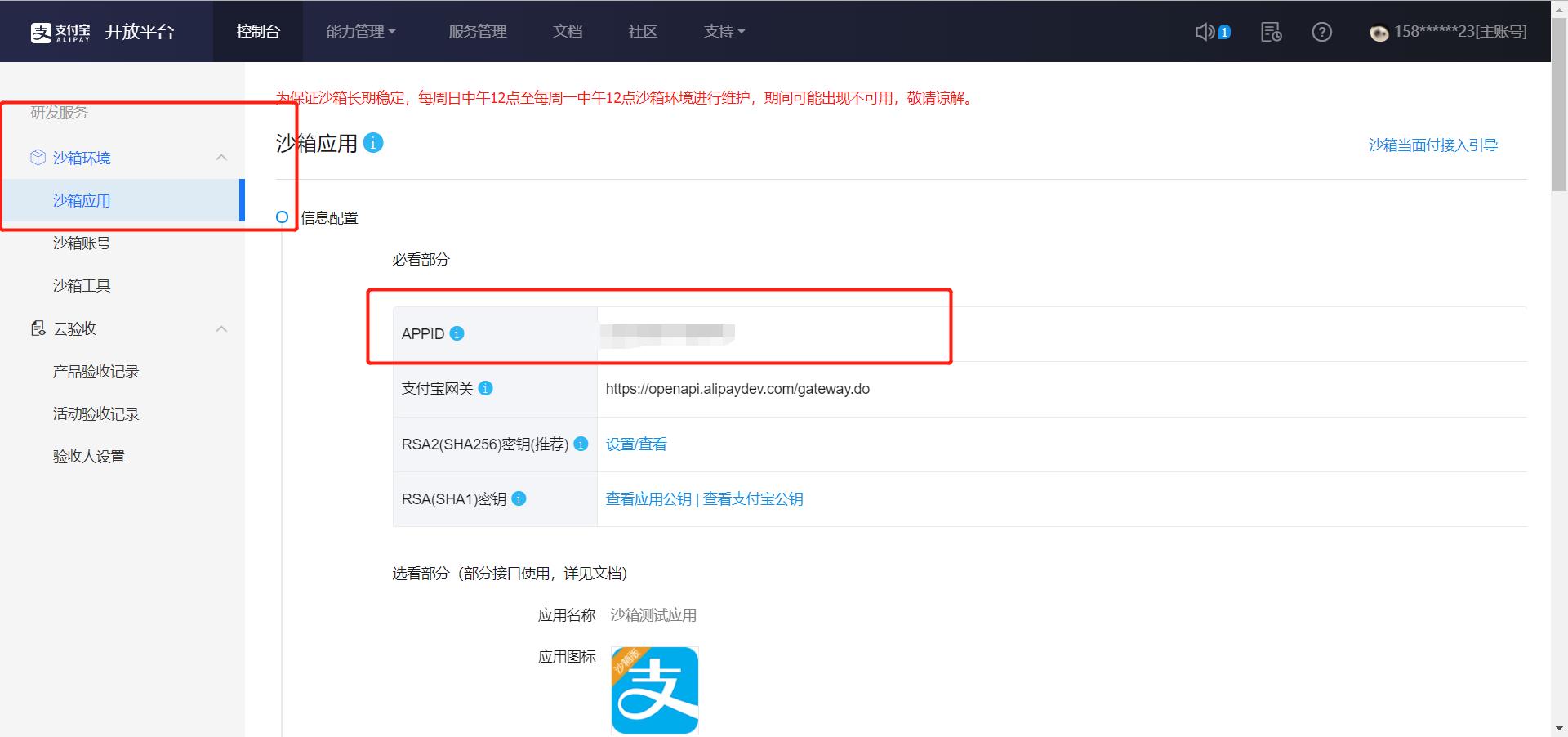The image size is (1568, 737).
Task: Click the 开放平台 title text
Action: click(x=140, y=32)
